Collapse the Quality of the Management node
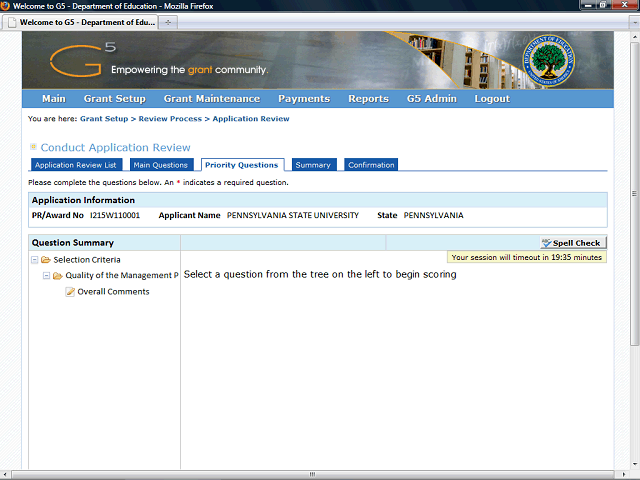The image size is (640, 480). click(47, 276)
